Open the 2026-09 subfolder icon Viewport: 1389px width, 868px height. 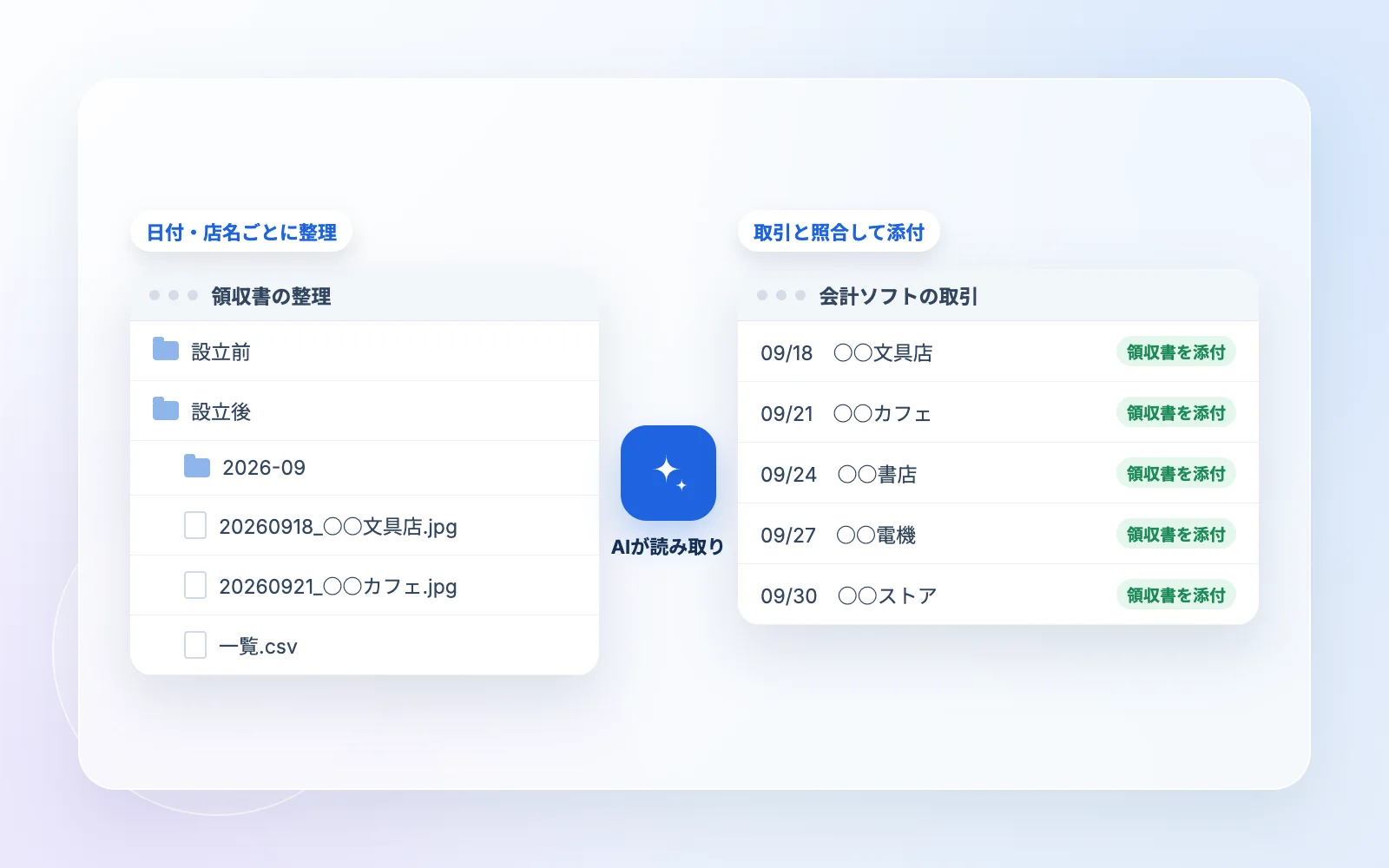coord(197,467)
